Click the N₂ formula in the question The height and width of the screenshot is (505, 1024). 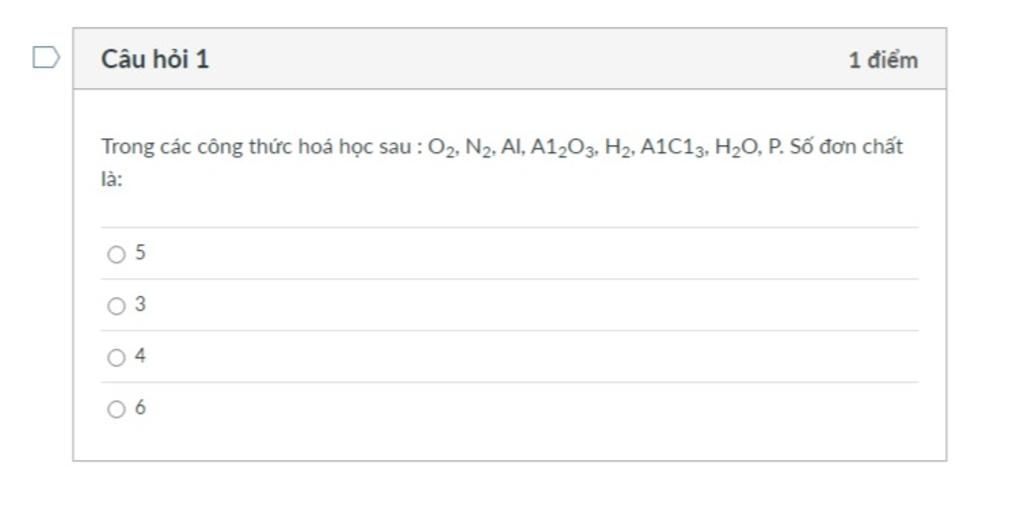[479, 148]
